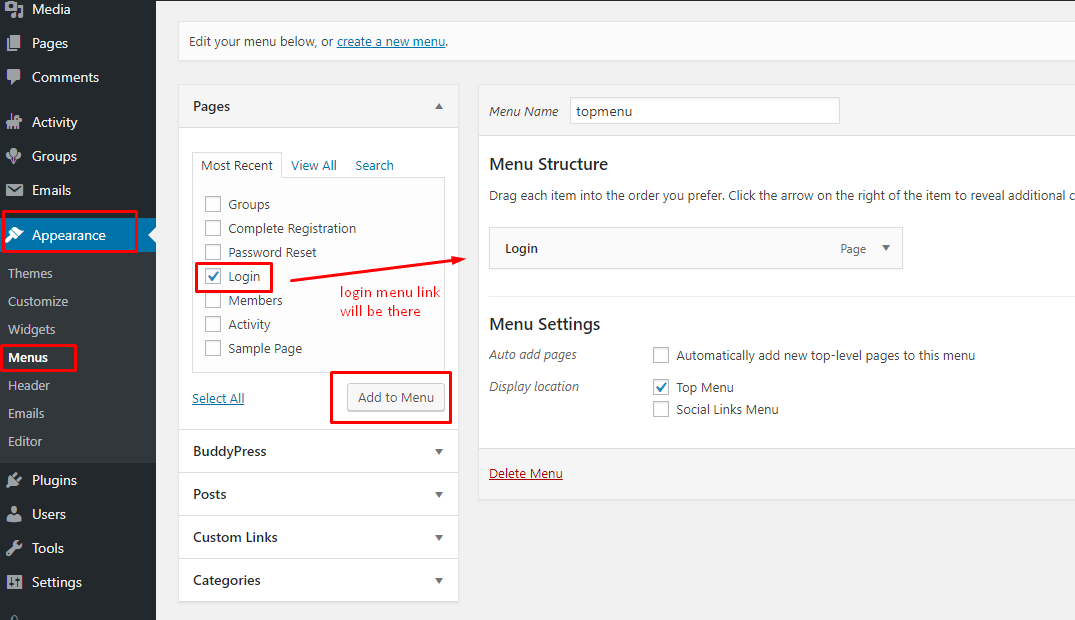Switch to Most Recent tab

[x=237, y=165]
